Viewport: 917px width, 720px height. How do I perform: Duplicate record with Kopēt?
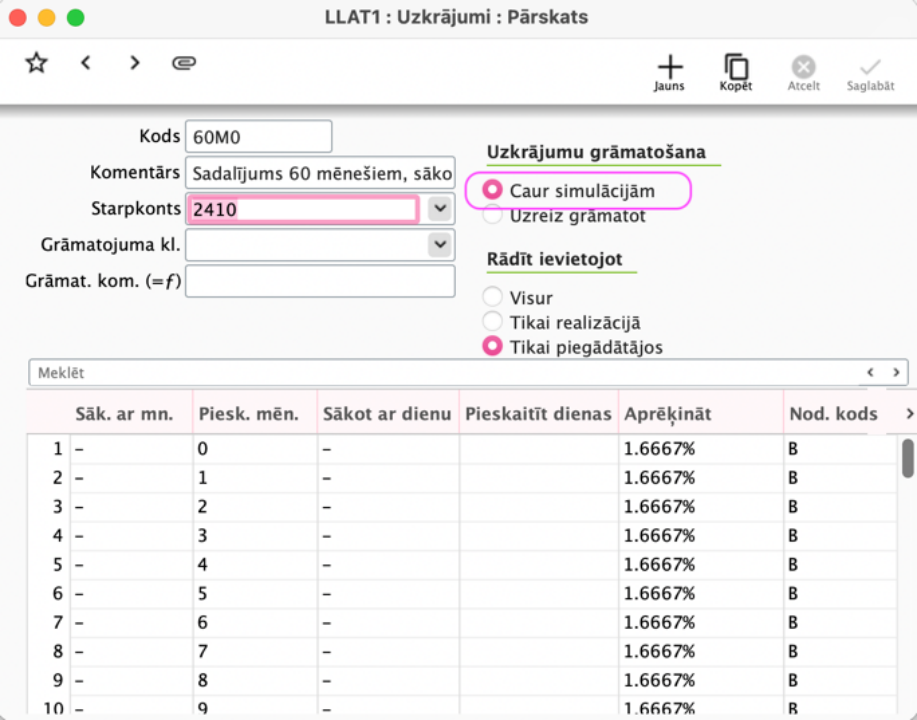pos(736,73)
